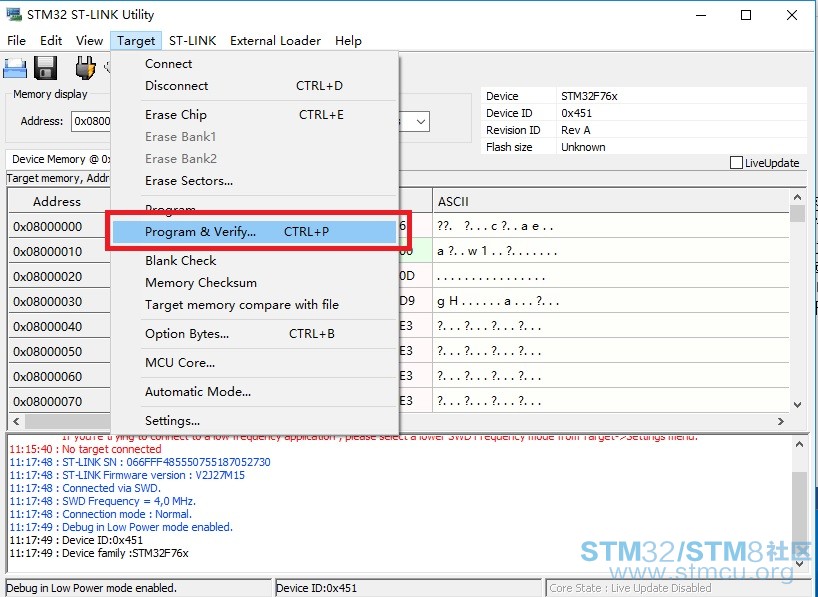Click the memory table scroll up arrow
The height and width of the screenshot is (597, 818).
(x=797, y=197)
